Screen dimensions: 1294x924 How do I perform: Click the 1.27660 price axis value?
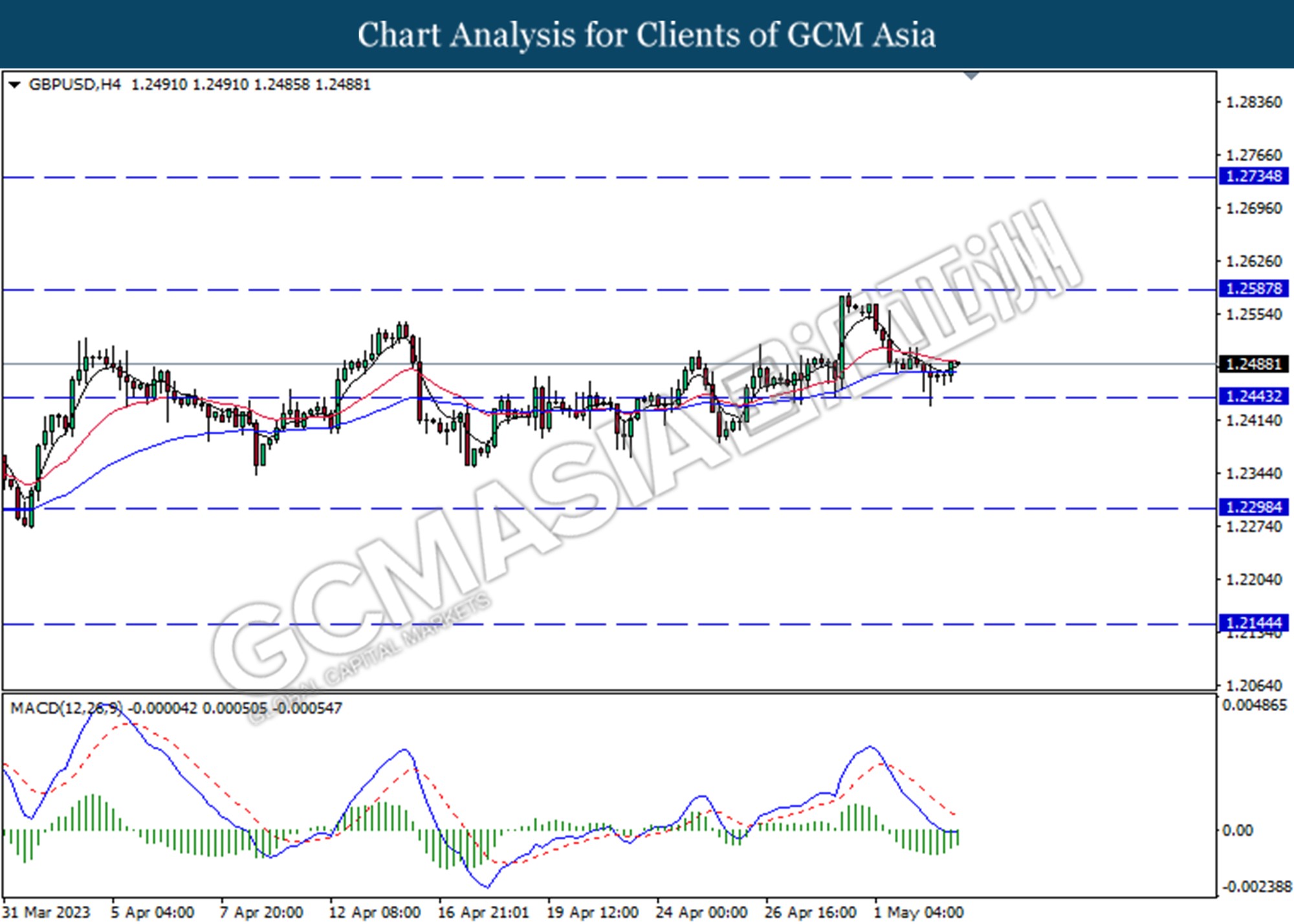pyautogui.click(x=1254, y=155)
